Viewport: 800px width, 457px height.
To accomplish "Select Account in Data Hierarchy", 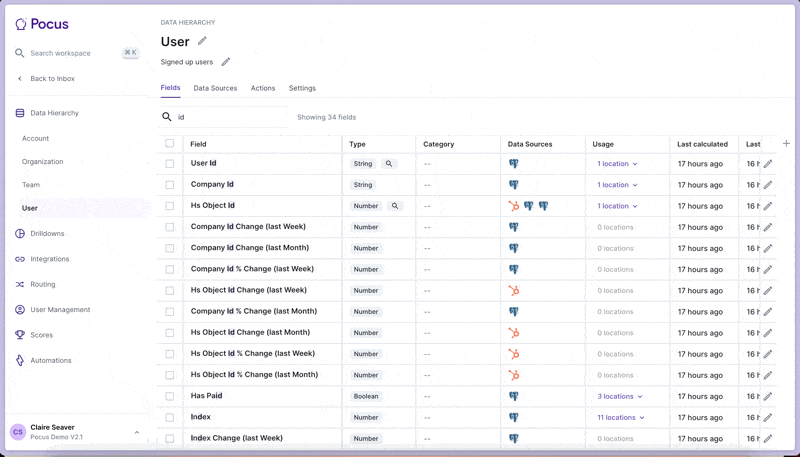I will coord(35,138).
